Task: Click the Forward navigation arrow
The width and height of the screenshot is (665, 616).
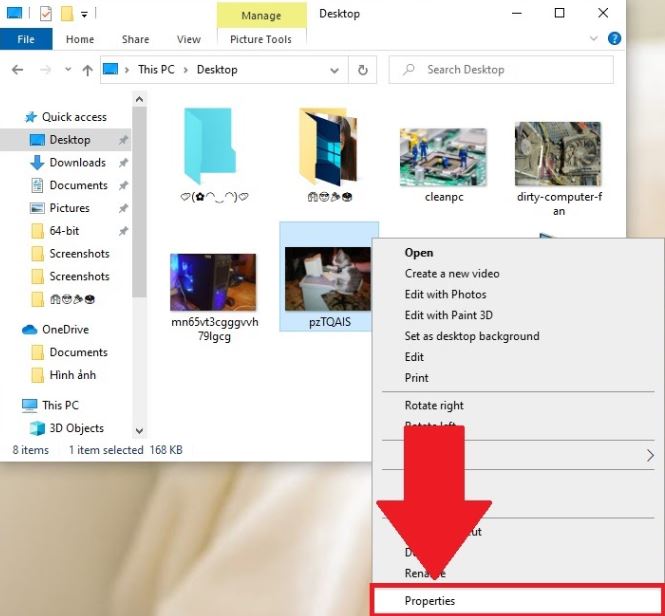Action: pyautogui.click(x=45, y=70)
